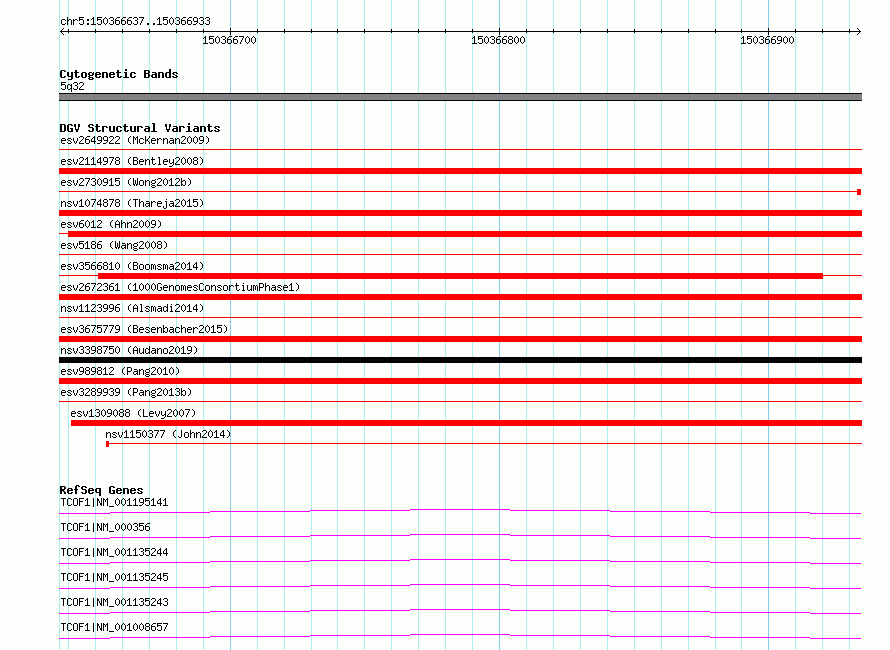
Task: Select the magenta intron line of NM_001008657
Action: point(460,635)
